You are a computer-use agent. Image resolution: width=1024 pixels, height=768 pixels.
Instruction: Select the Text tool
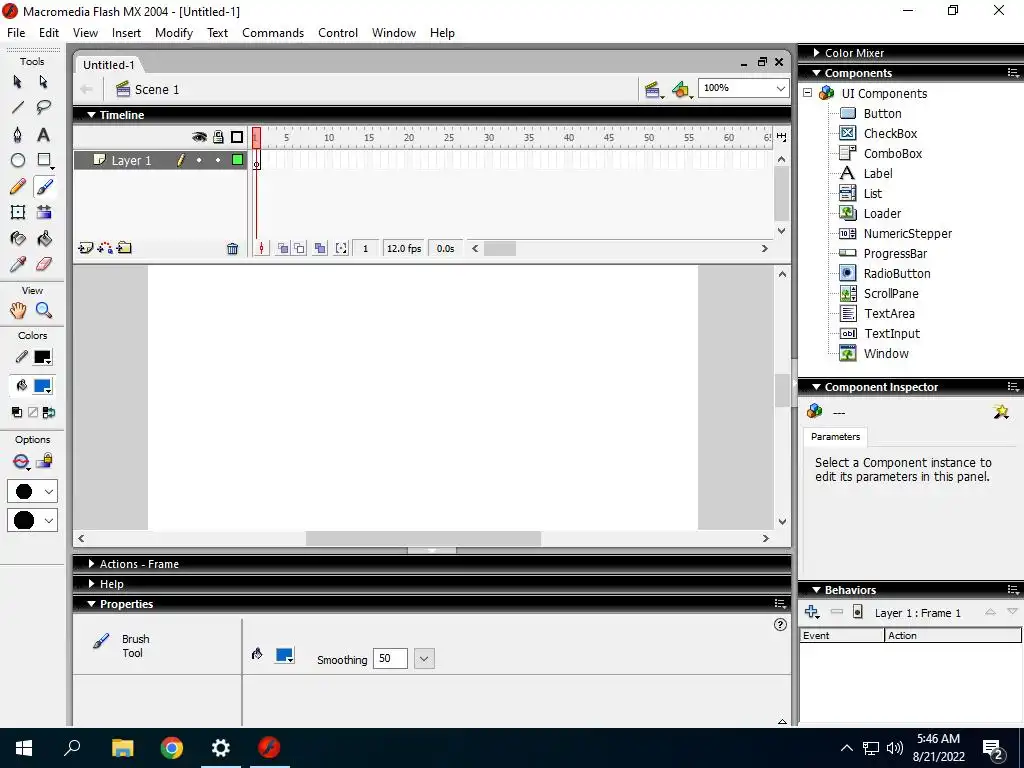(x=44, y=135)
